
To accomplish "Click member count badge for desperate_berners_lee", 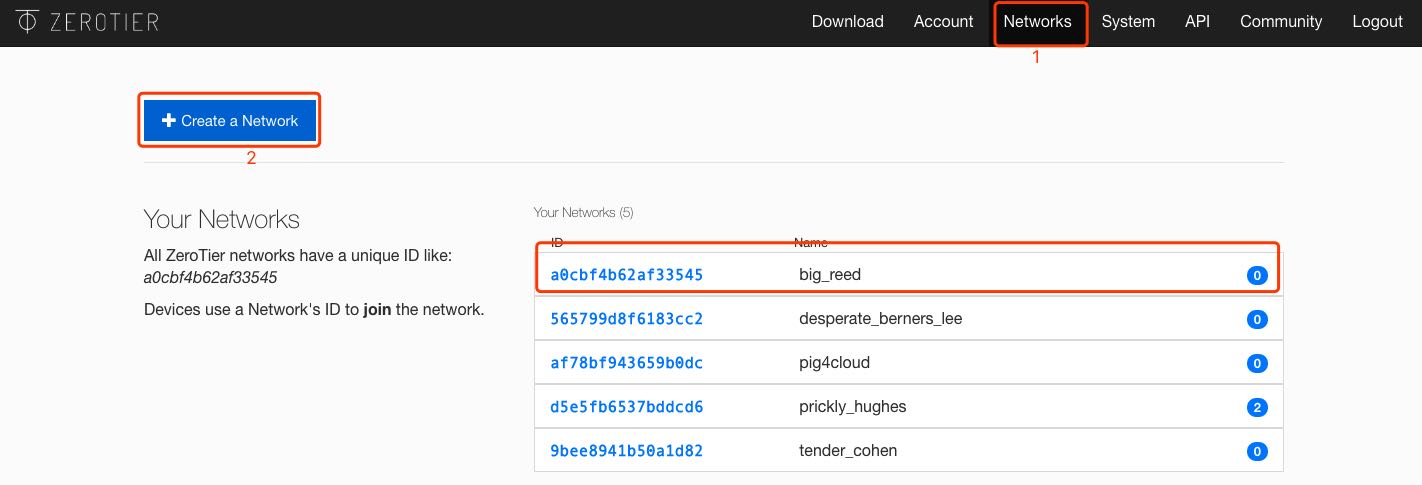I will 1257,320.
